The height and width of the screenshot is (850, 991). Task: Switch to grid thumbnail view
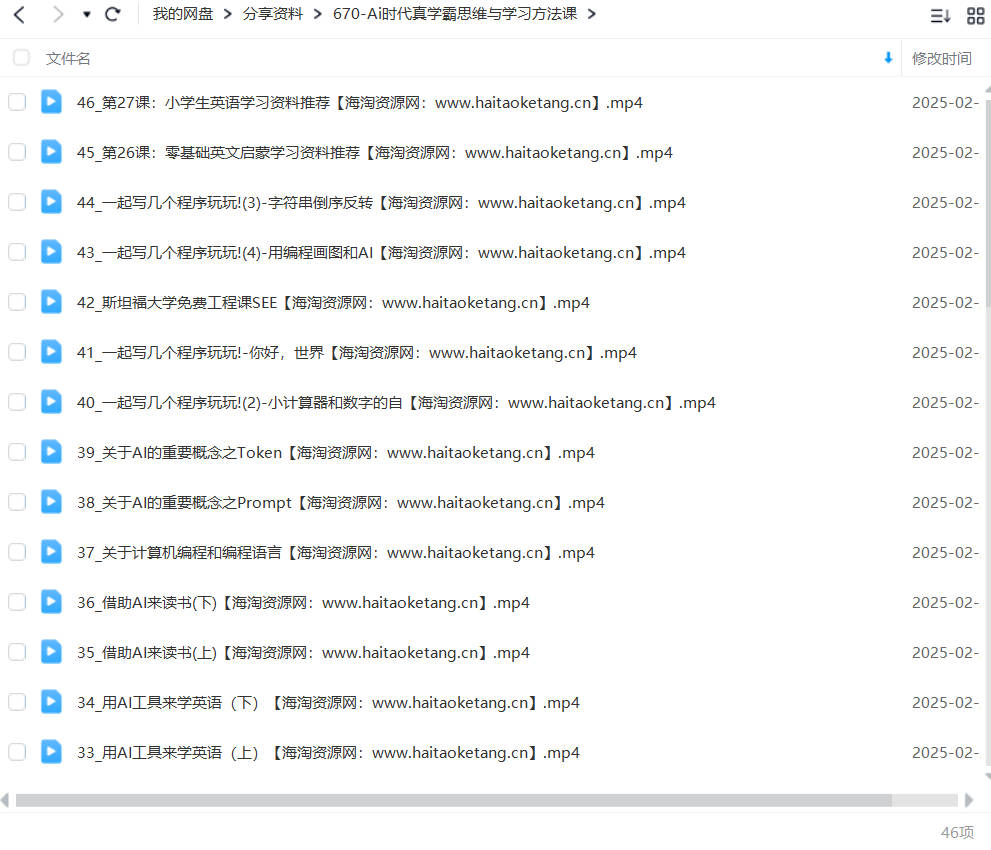[976, 15]
